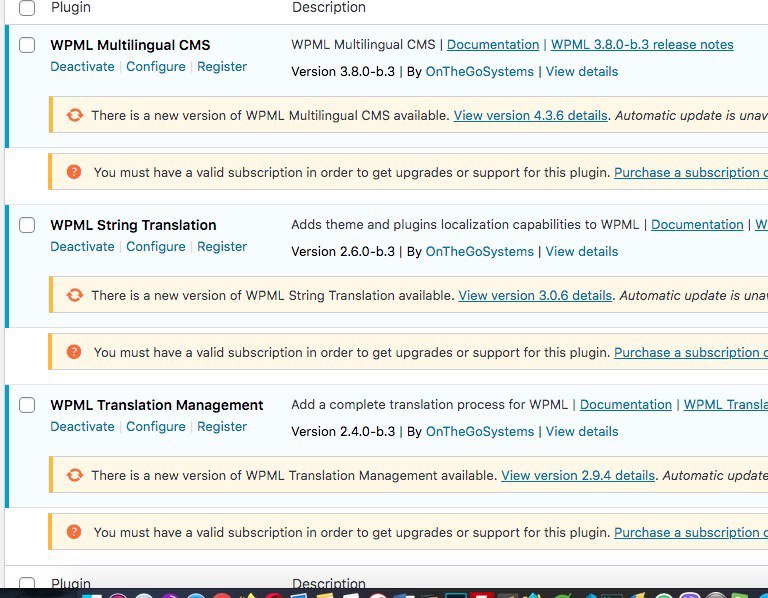Open Documentation link for WPML Multilingual CMS

coord(493,45)
